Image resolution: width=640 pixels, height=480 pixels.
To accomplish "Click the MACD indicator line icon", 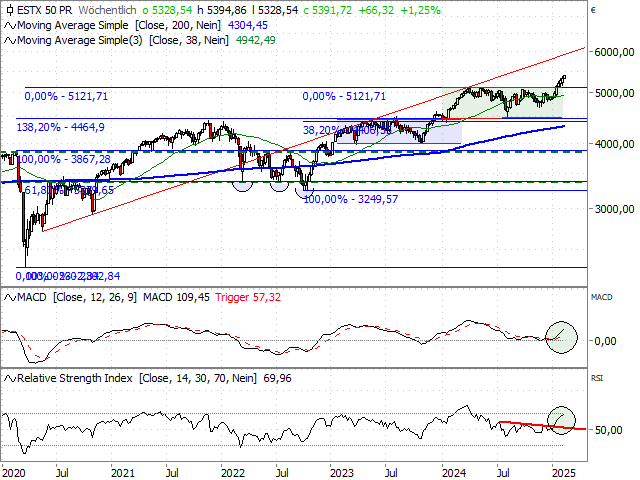I will click(x=10, y=298).
